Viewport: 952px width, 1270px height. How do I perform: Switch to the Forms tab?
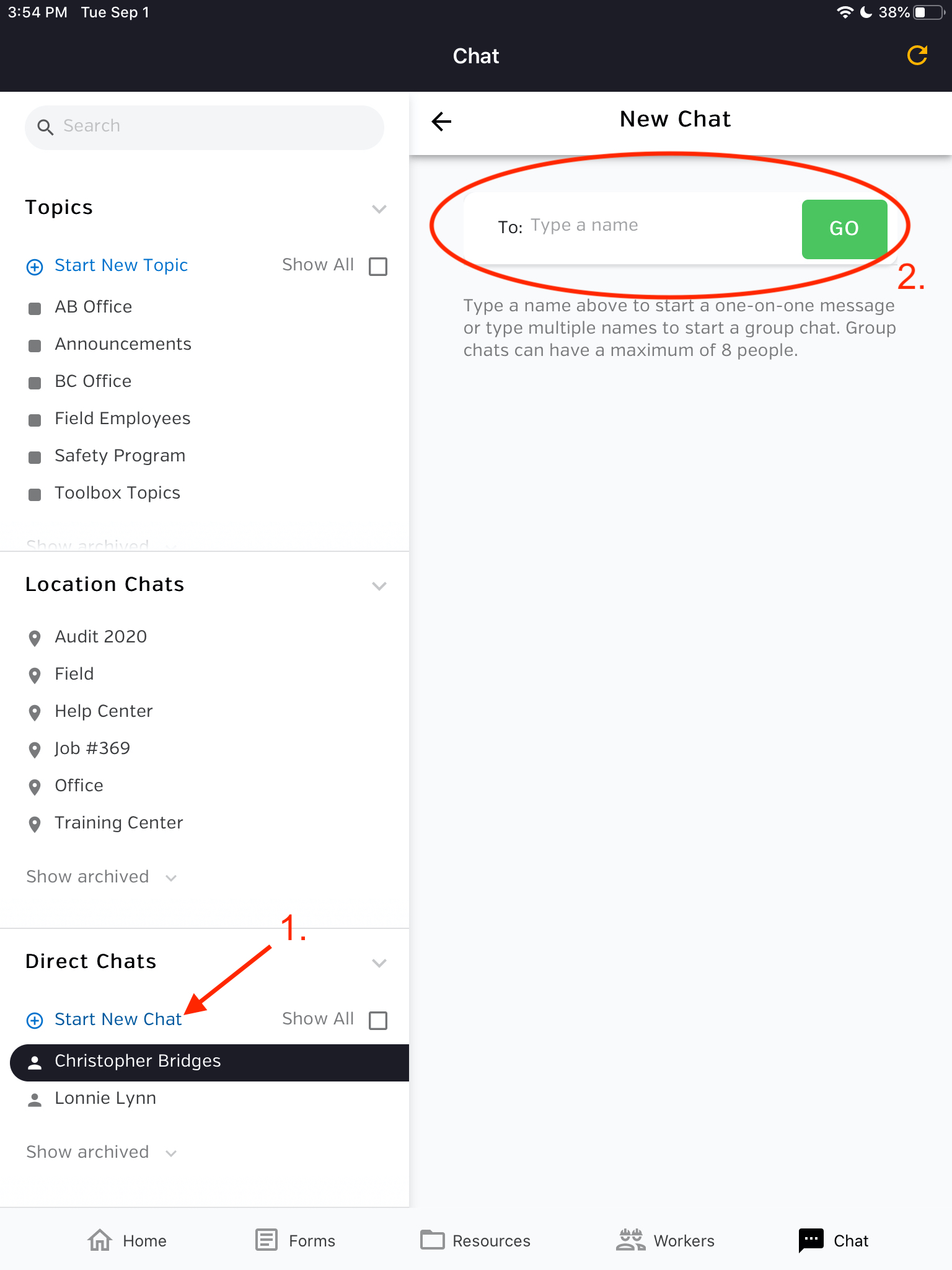(295, 1240)
